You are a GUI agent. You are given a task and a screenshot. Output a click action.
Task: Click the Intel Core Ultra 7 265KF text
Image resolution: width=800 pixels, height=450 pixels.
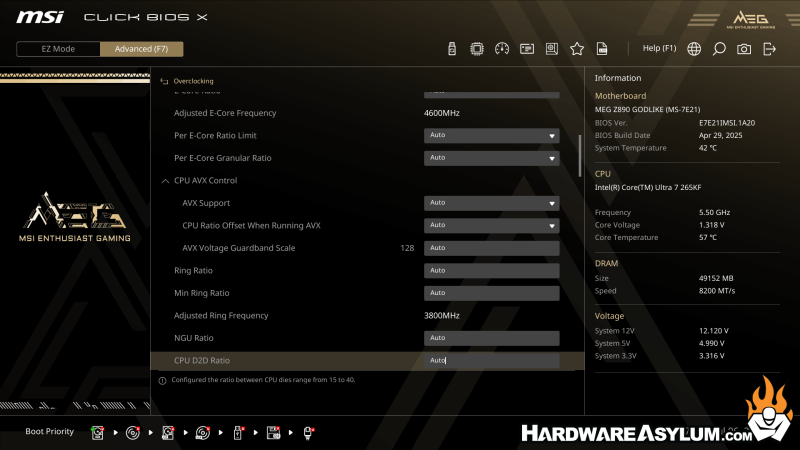pos(647,187)
